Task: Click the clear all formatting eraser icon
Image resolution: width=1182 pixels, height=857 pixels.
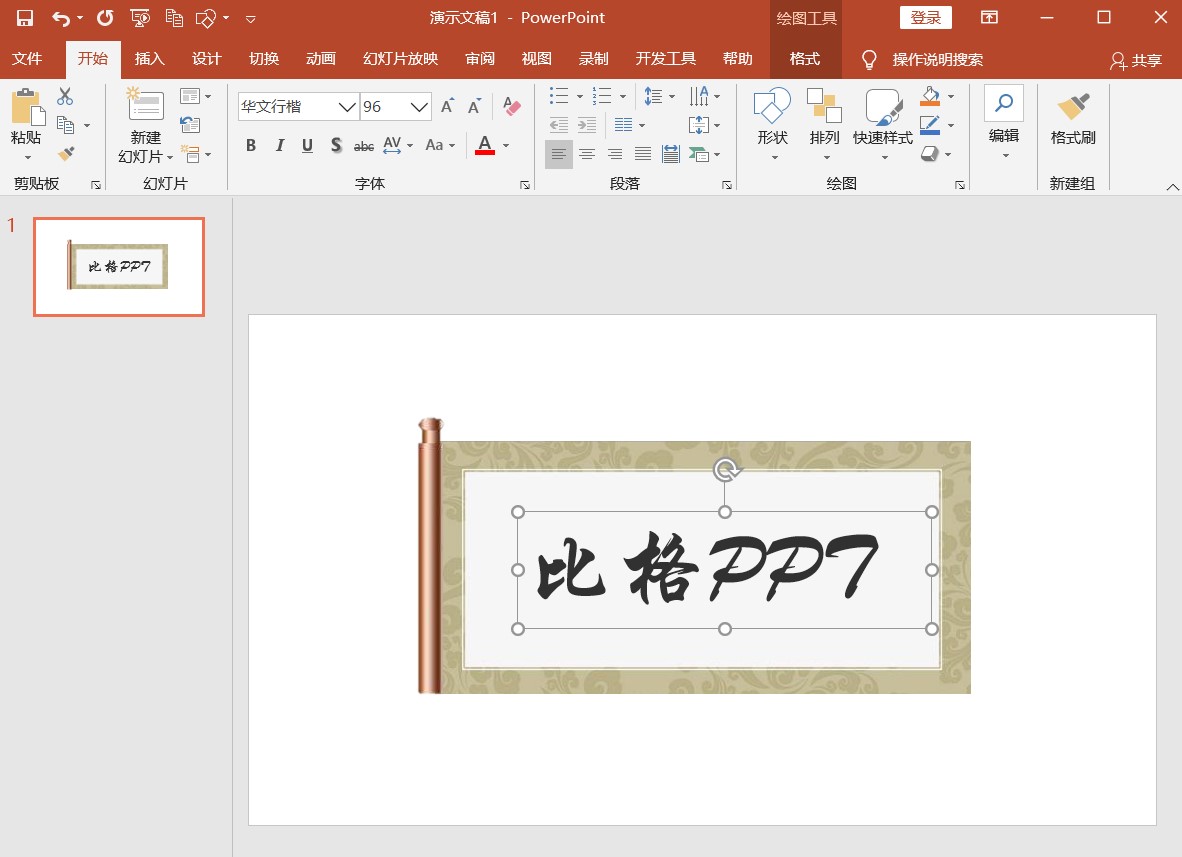Action: (x=512, y=106)
